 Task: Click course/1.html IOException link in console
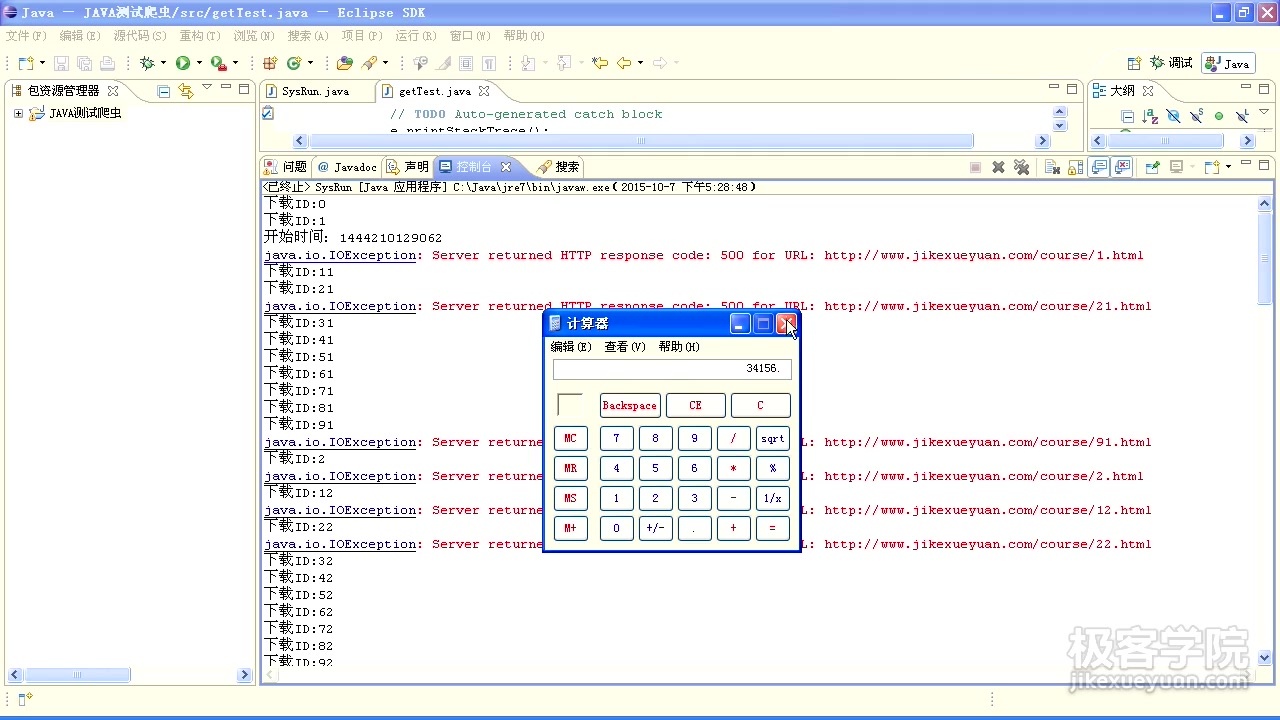tap(341, 255)
